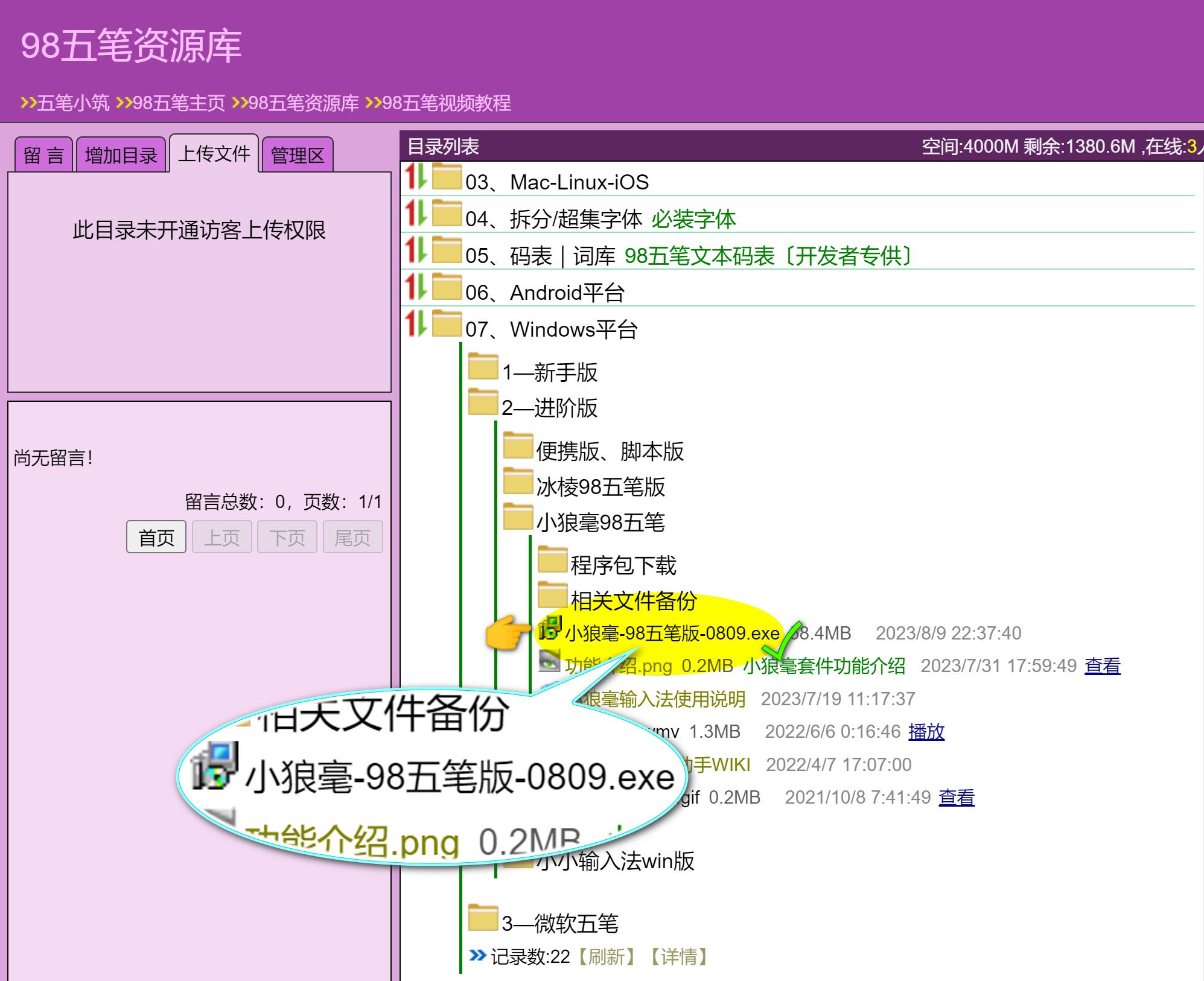The image size is (1204, 981).
Task: Open the 98五笔视频教程 navigation link
Action: [x=446, y=103]
